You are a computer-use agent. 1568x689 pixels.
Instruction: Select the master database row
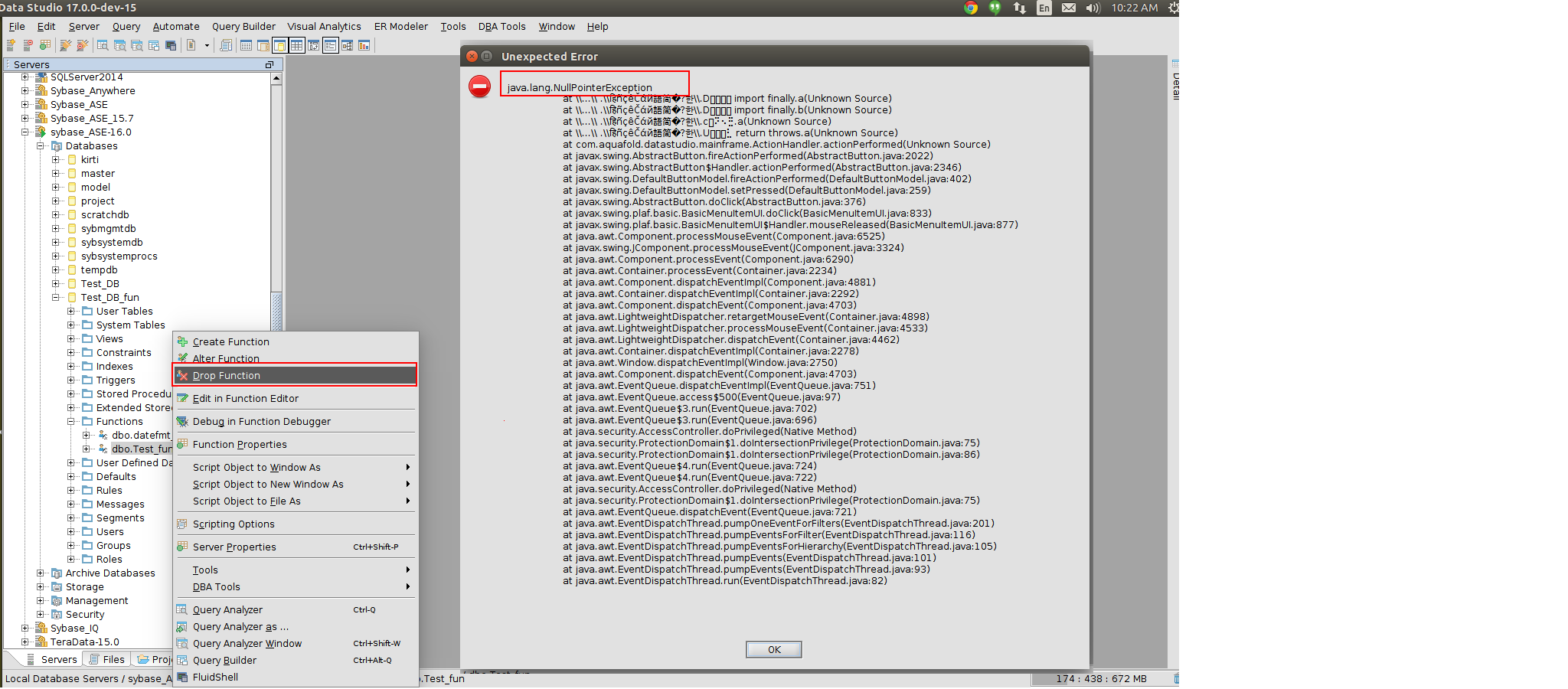98,174
